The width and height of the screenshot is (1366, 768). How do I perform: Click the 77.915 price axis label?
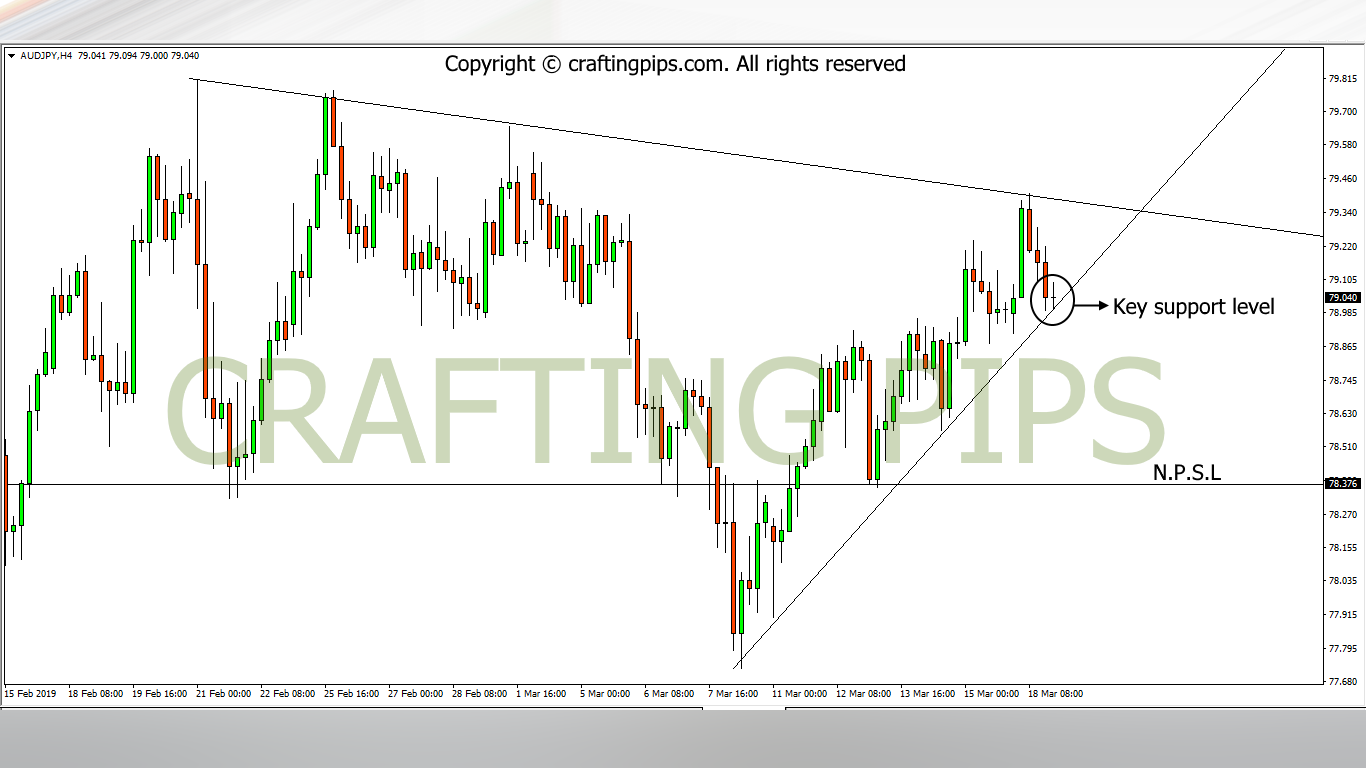pyautogui.click(x=1342, y=615)
